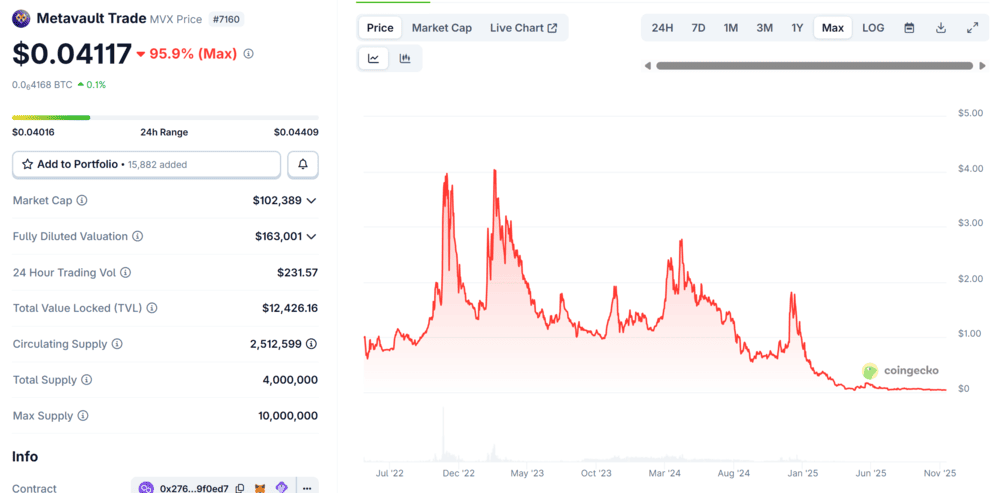
Task: Select 1M time range
Action: pyautogui.click(x=731, y=28)
